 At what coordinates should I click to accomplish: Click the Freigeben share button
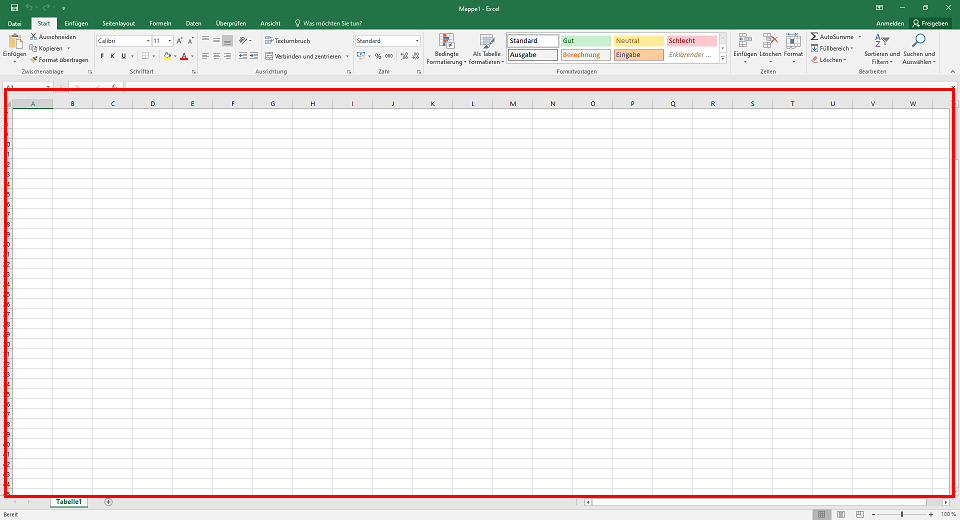[930, 23]
